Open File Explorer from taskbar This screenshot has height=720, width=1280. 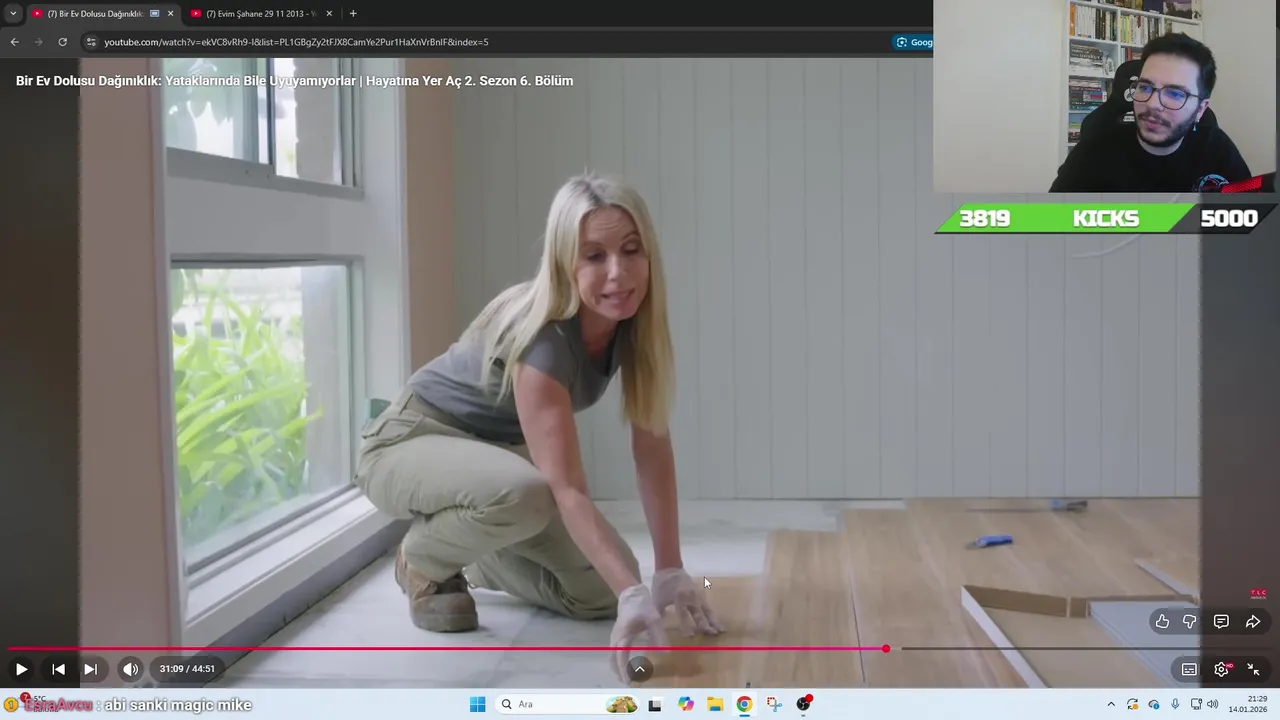[x=715, y=704]
